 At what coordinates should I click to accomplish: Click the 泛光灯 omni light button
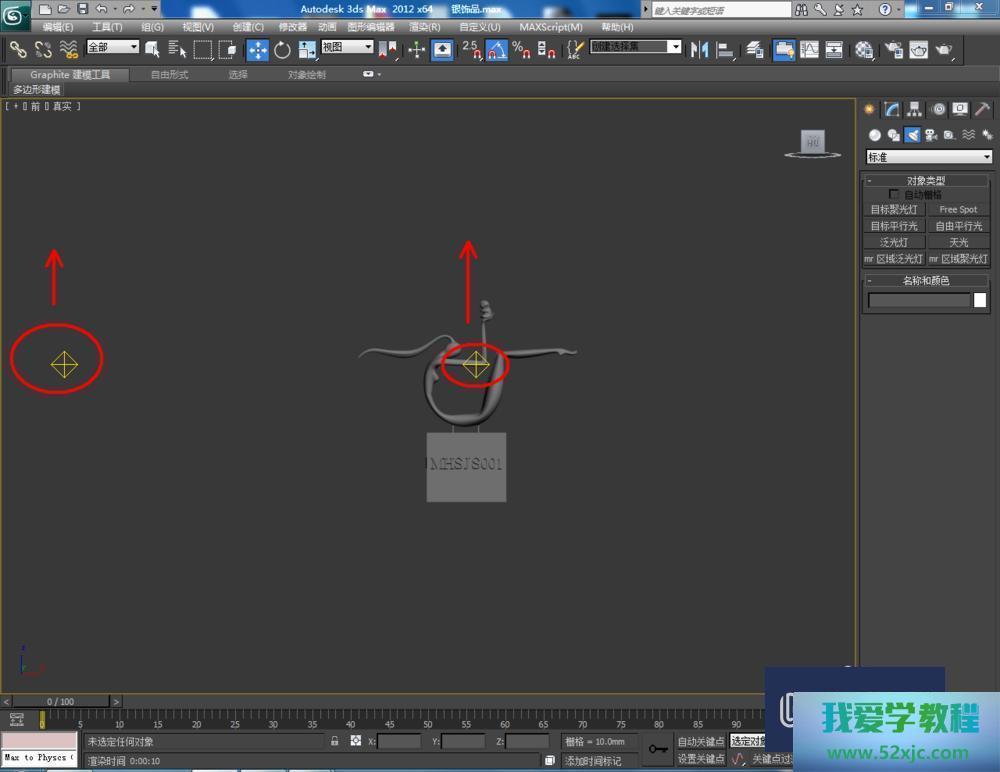point(893,242)
